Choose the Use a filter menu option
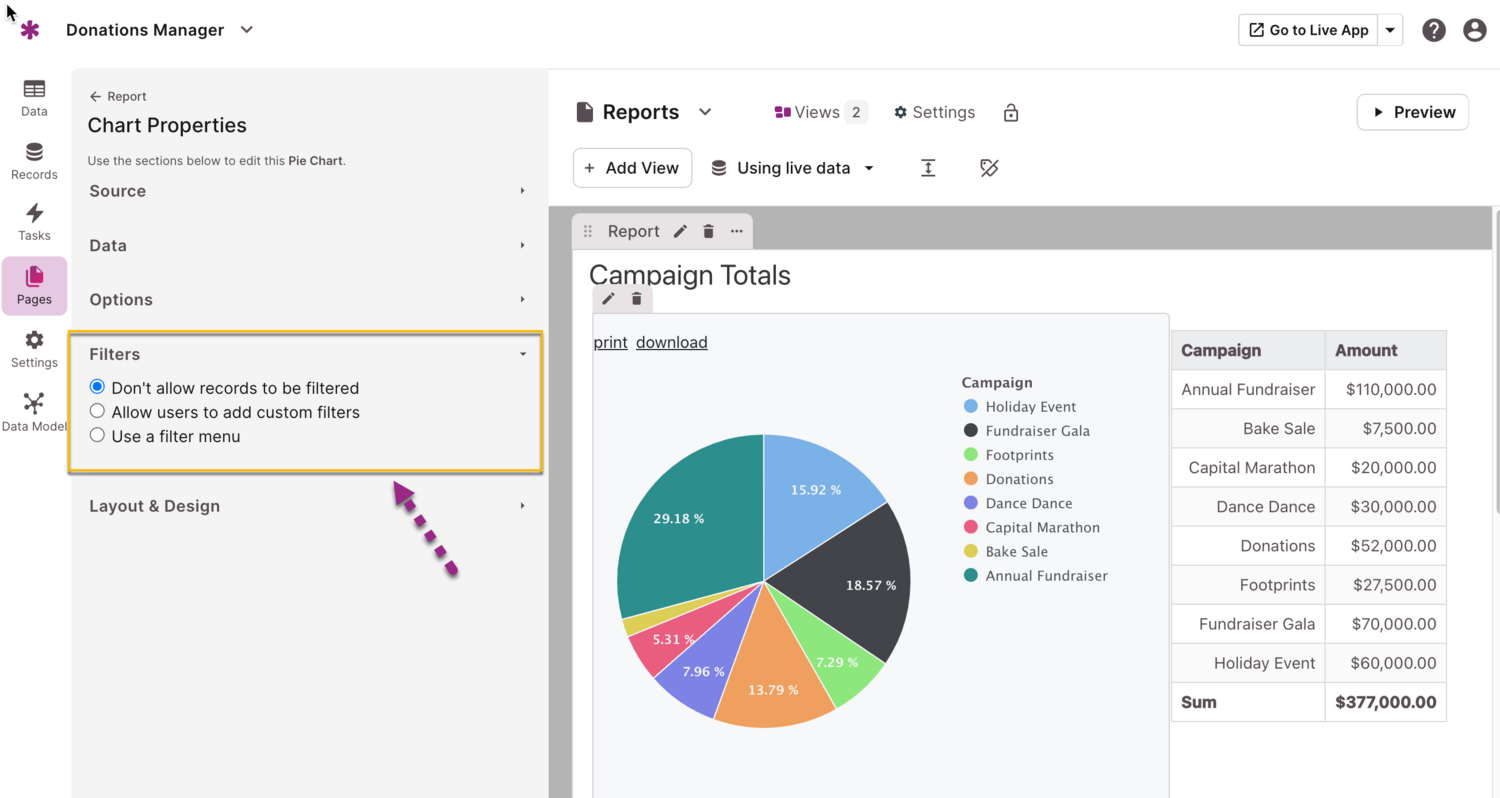The width and height of the screenshot is (1500, 798). (97, 435)
